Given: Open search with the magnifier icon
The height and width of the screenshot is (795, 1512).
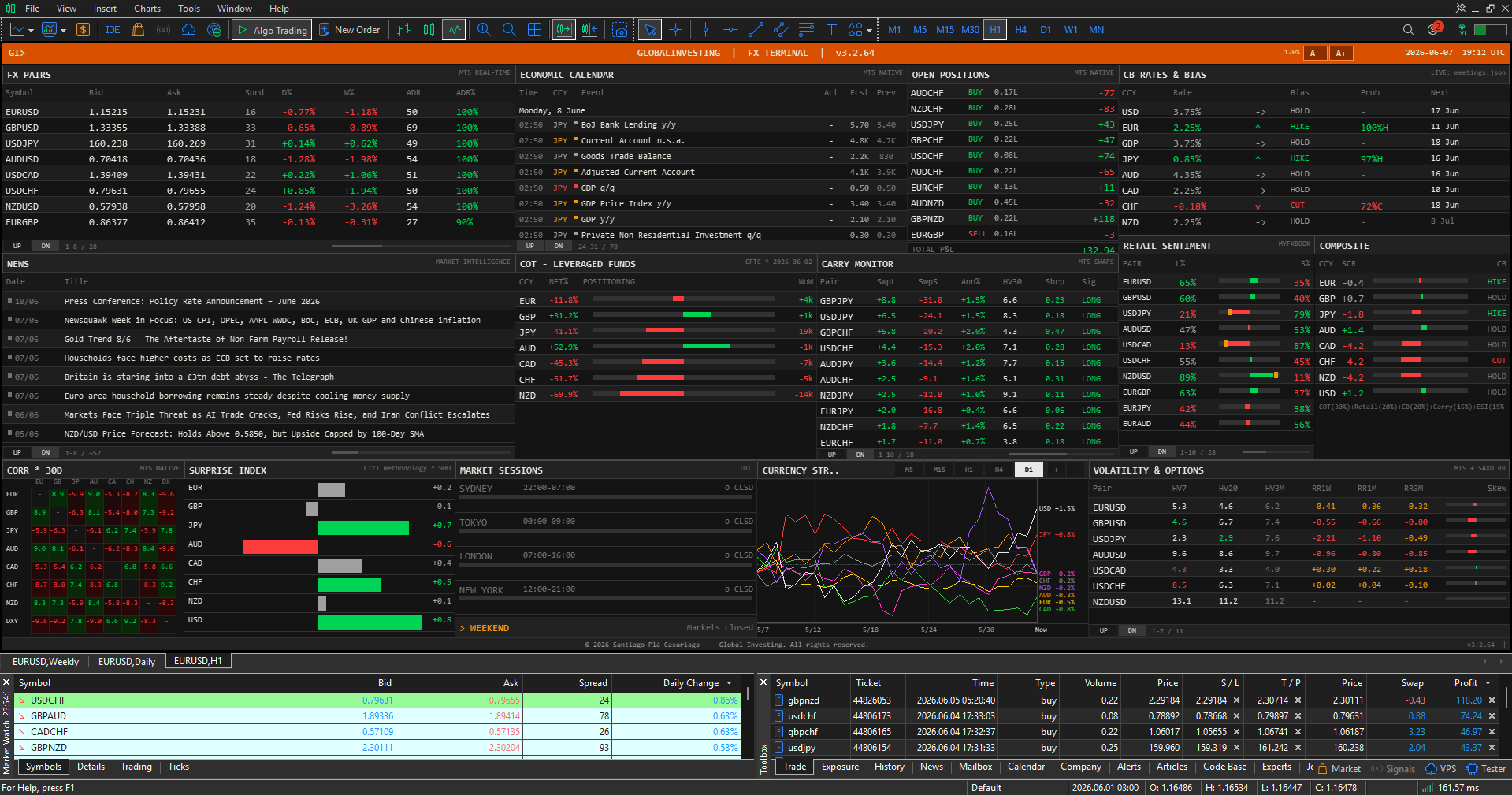Looking at the screenshot, I should pyautogui.click(x=1408, y=30).
